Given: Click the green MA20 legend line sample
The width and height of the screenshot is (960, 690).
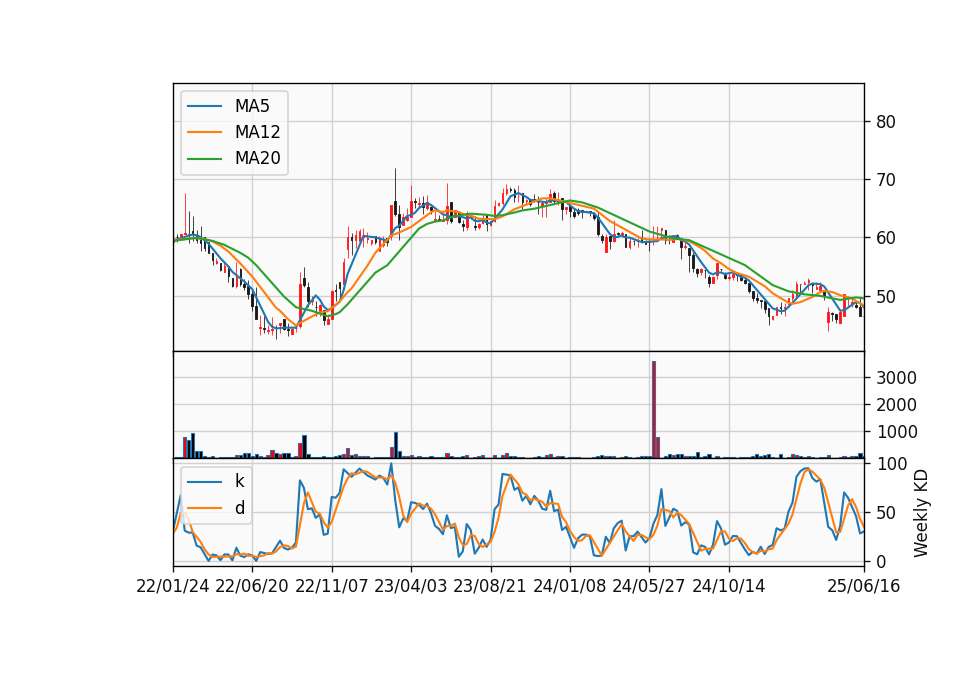Looking at the screenshot, I should tap(204, 159).
